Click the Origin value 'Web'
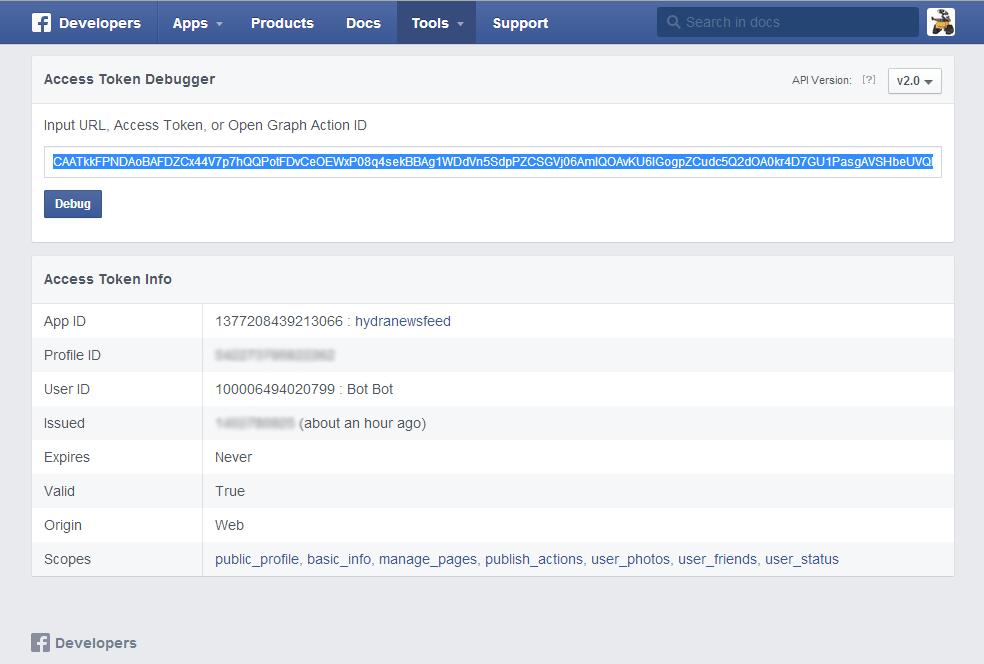This screenshot has height=664, width=984. [x=229, y=525]
